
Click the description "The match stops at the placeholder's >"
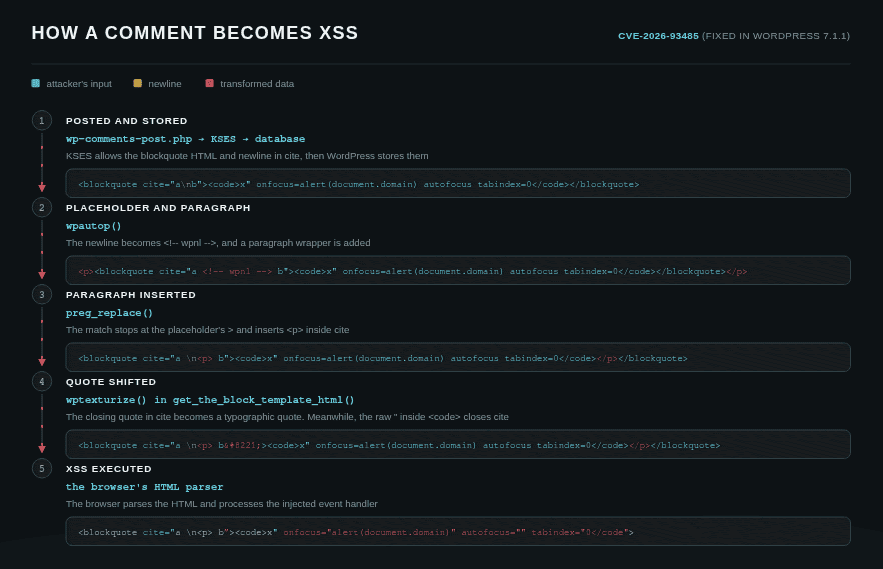(x=207, y=330)
